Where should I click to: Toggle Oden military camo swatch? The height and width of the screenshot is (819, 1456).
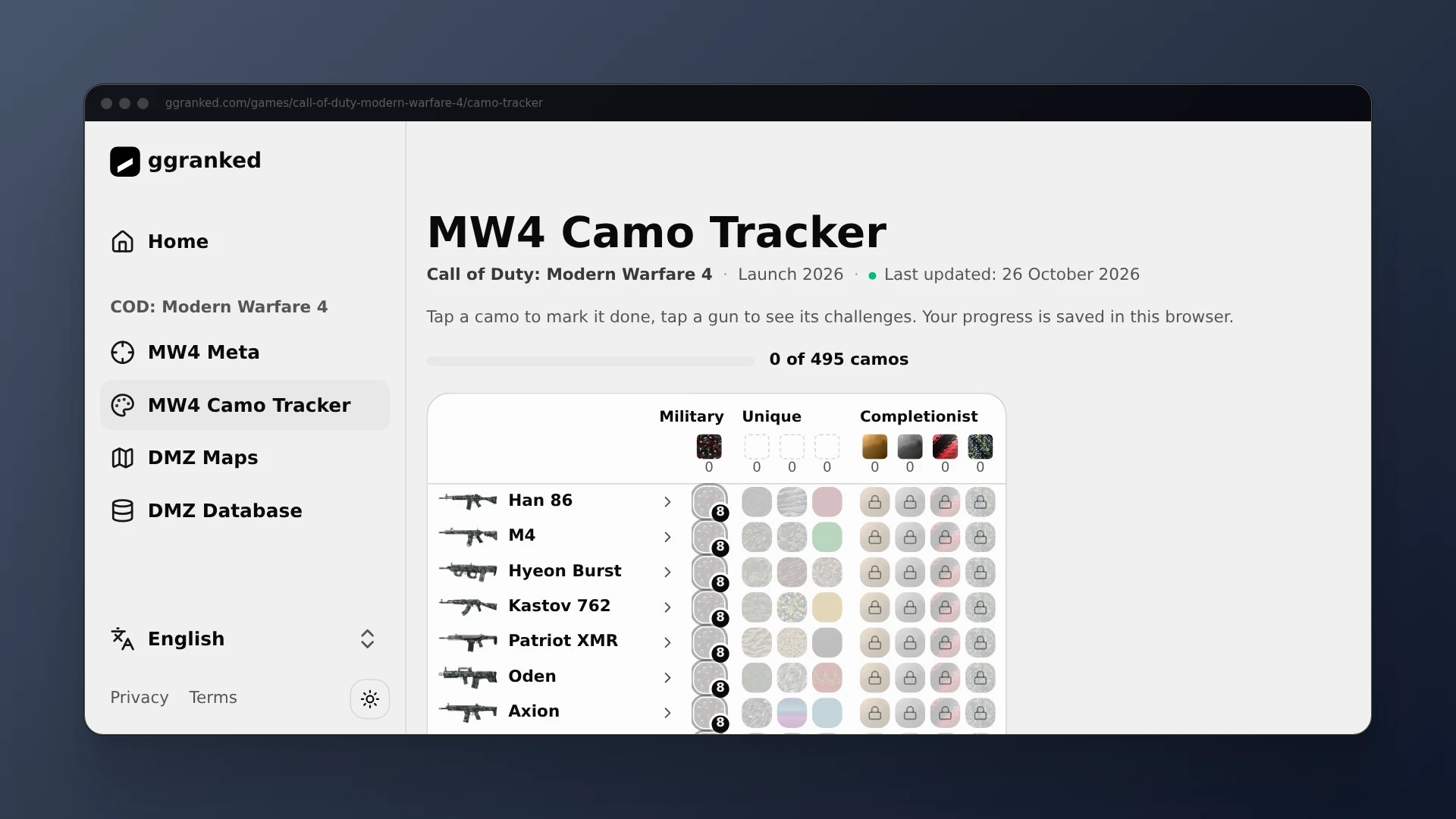pos(709,678)
